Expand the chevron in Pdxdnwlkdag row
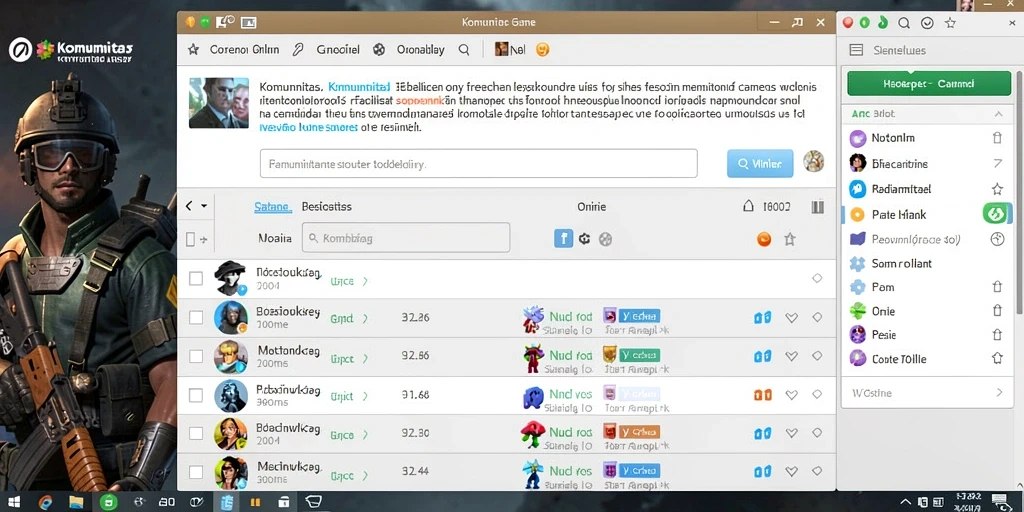Screen dimensions: 1024x512 click(x=365, y=396)
